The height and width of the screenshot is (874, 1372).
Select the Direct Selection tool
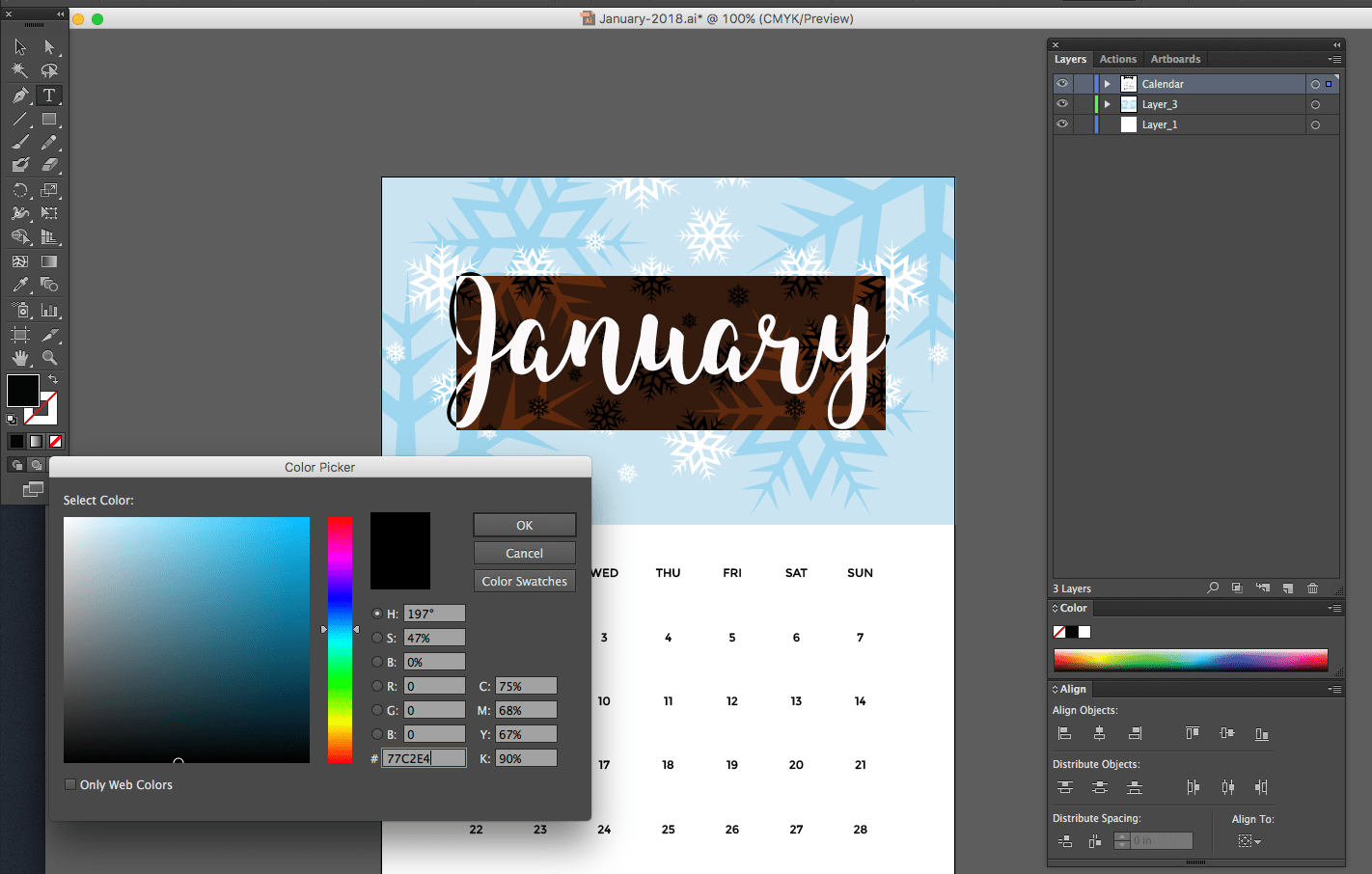coord(49,46)
